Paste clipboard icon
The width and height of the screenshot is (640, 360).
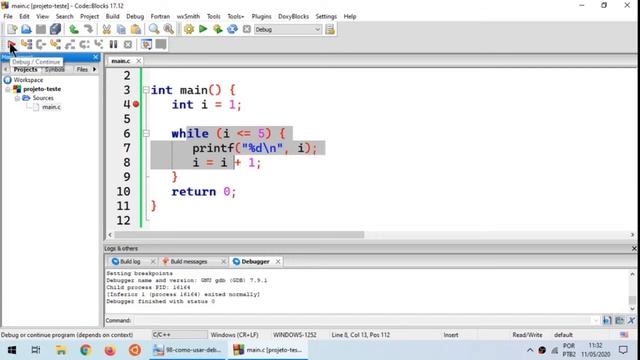click(x=136, y=29)
